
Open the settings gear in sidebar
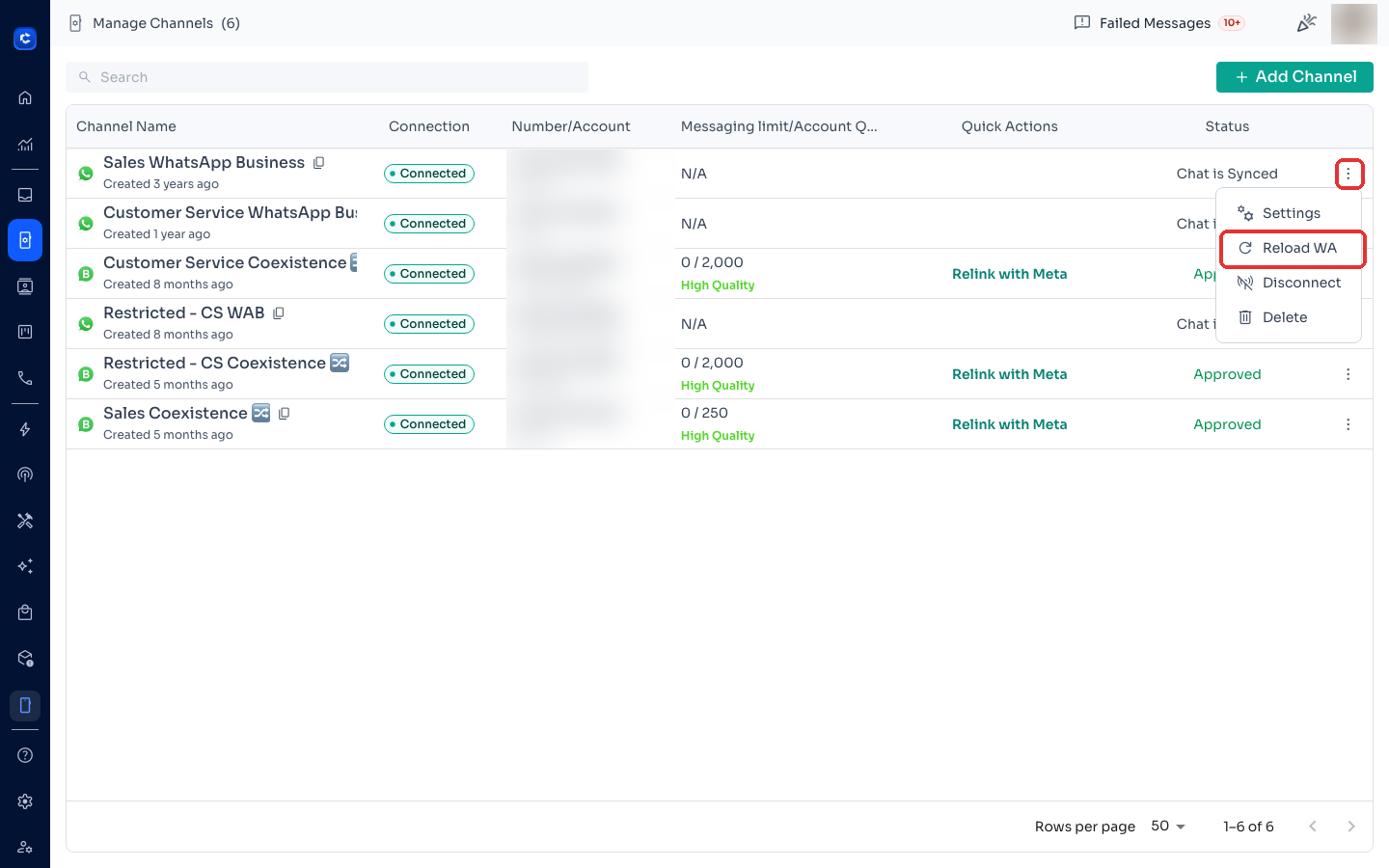coord(25,801)
